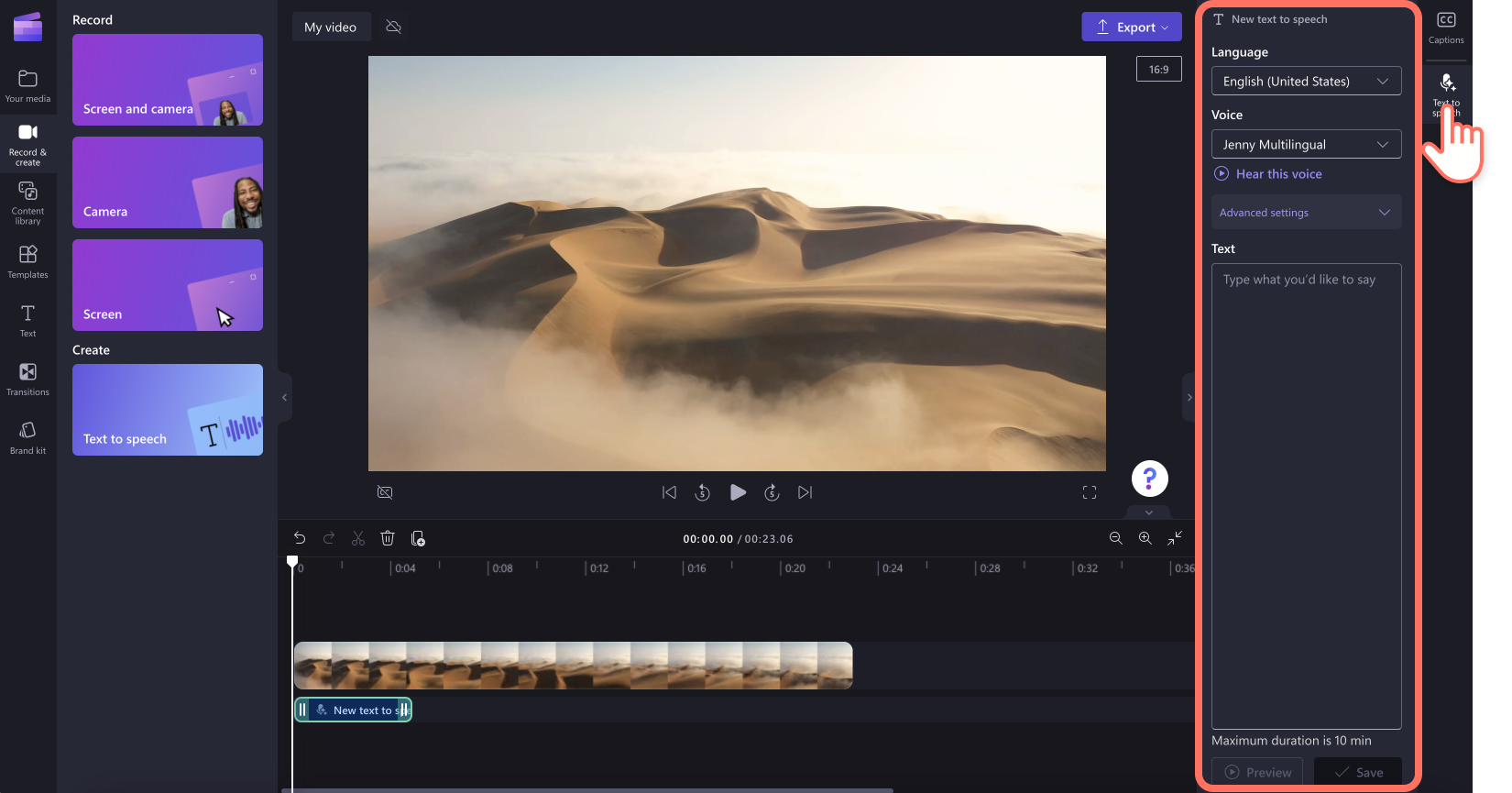Image resolution: width=1512 pixels, height=793 pixels.
Task: Rewind 5 seconds
Action: tap(703, 492)
